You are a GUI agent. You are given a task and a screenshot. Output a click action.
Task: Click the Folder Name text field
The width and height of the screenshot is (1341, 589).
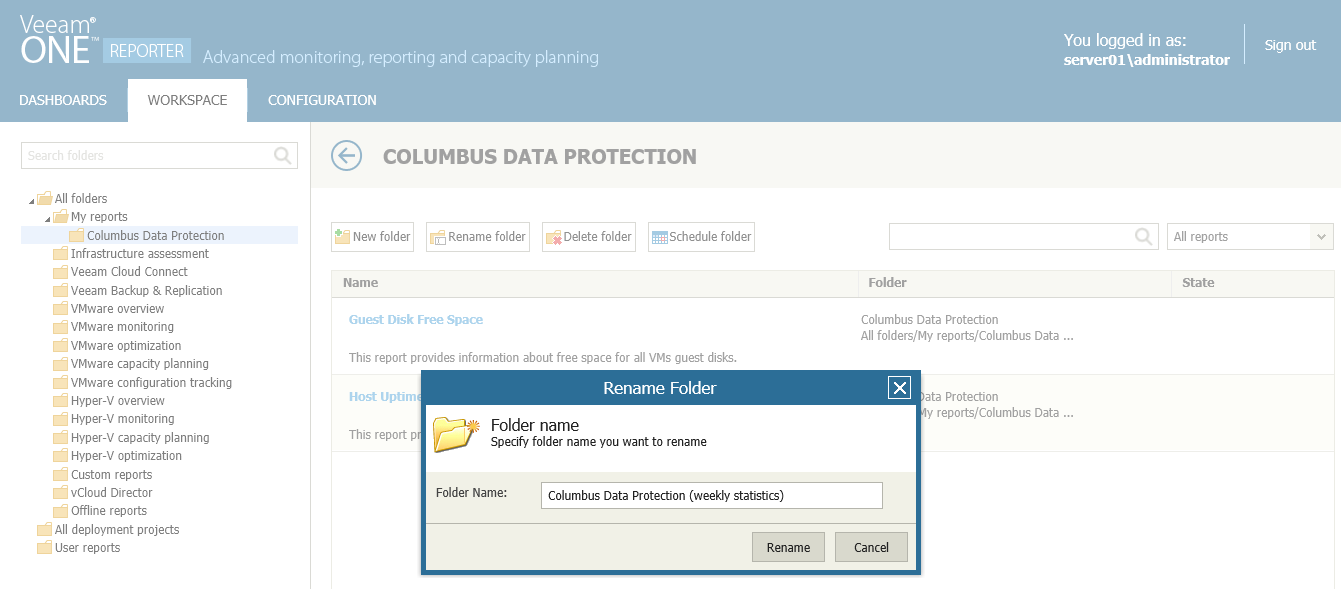[711, 495]
